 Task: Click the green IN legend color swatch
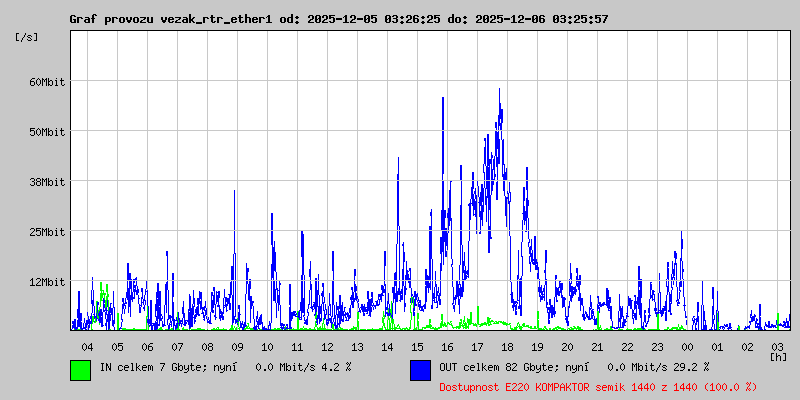coord(80,369)
